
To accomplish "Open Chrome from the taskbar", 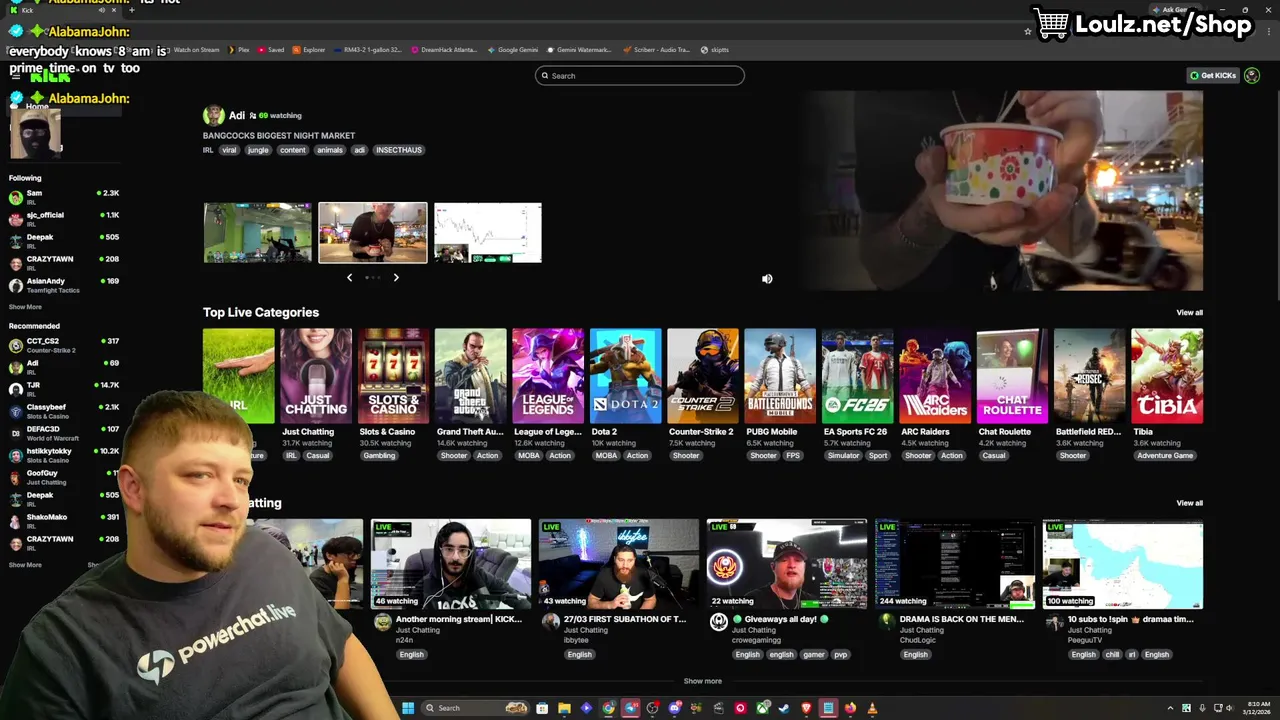I will (x=608, y=708).
